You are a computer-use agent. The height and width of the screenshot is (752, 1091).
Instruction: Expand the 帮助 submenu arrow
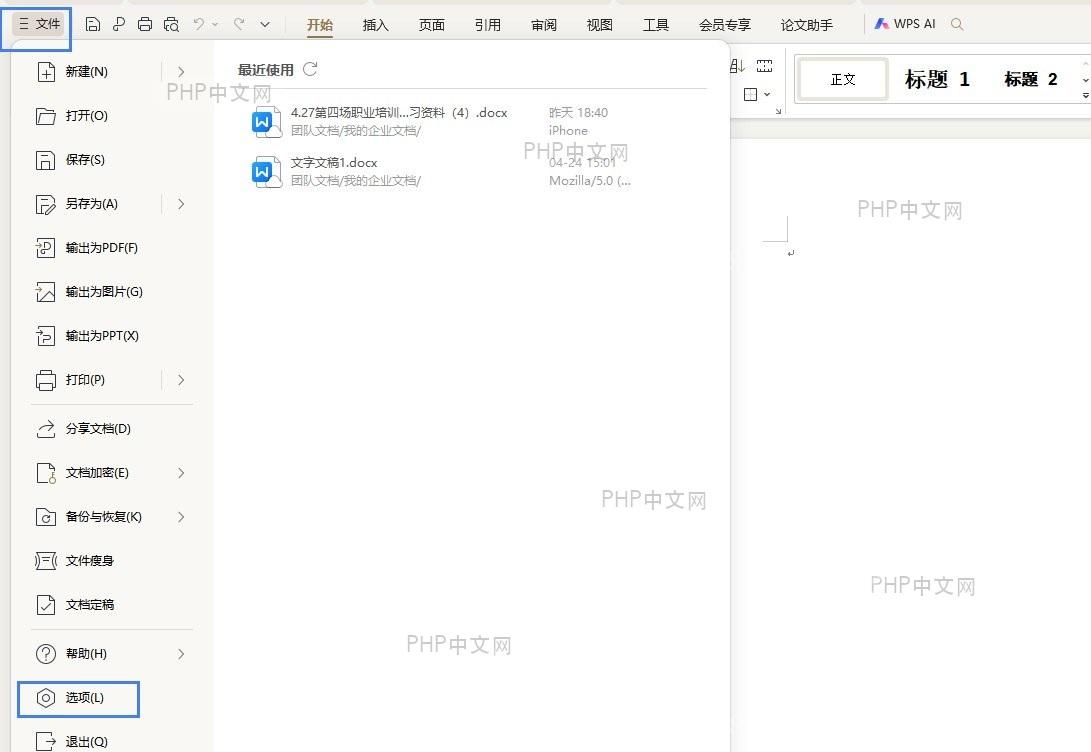(x=181, y=654)
